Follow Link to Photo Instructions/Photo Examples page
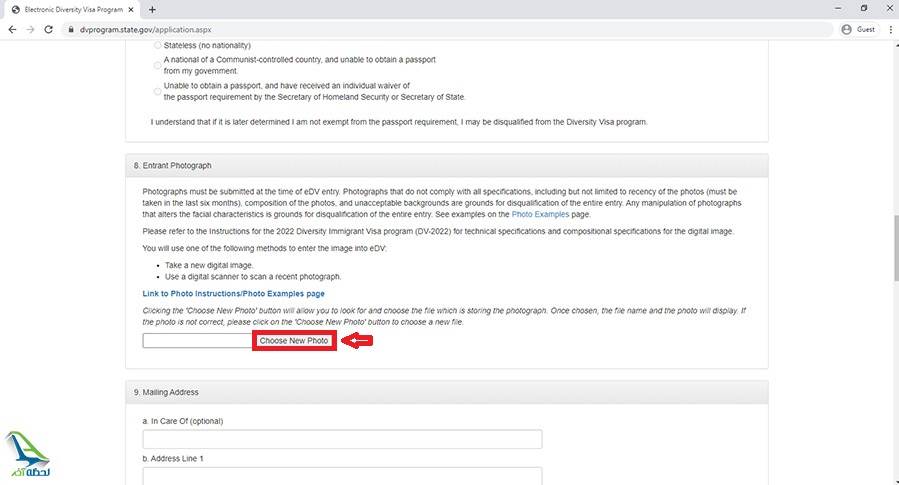This screenshot has height=485, width=899. 233,294
